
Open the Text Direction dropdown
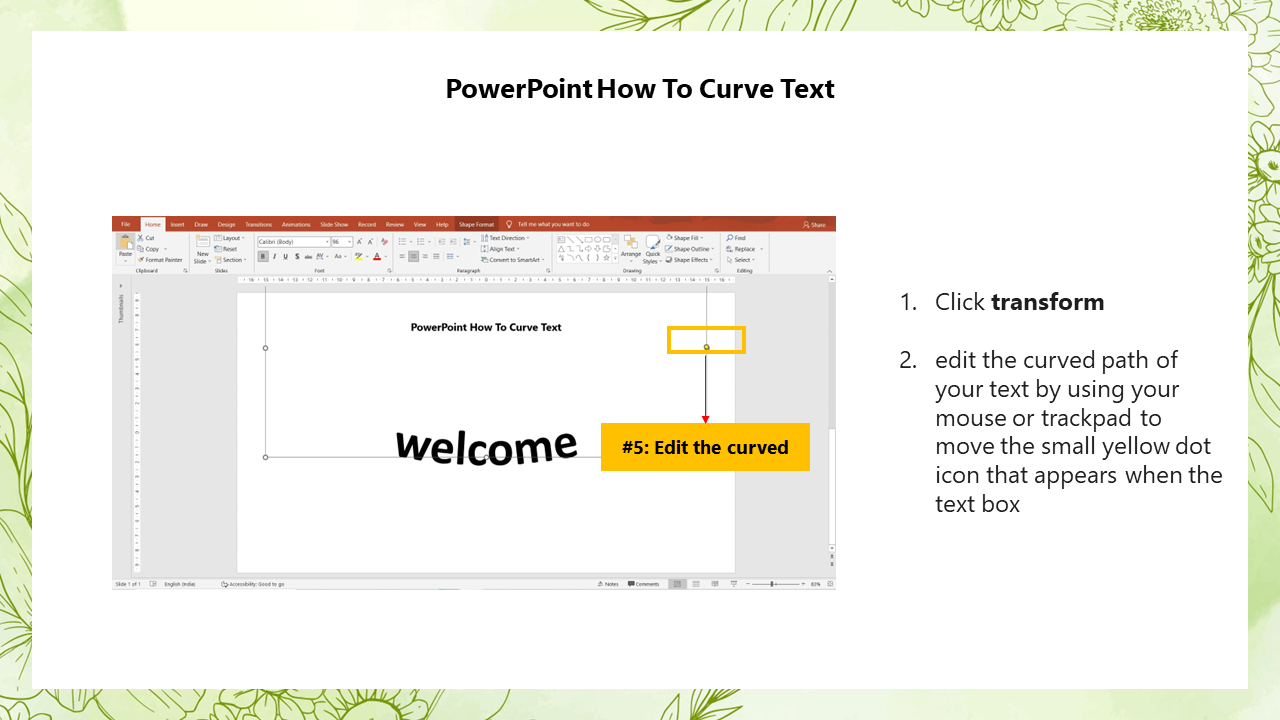[505, 238]
